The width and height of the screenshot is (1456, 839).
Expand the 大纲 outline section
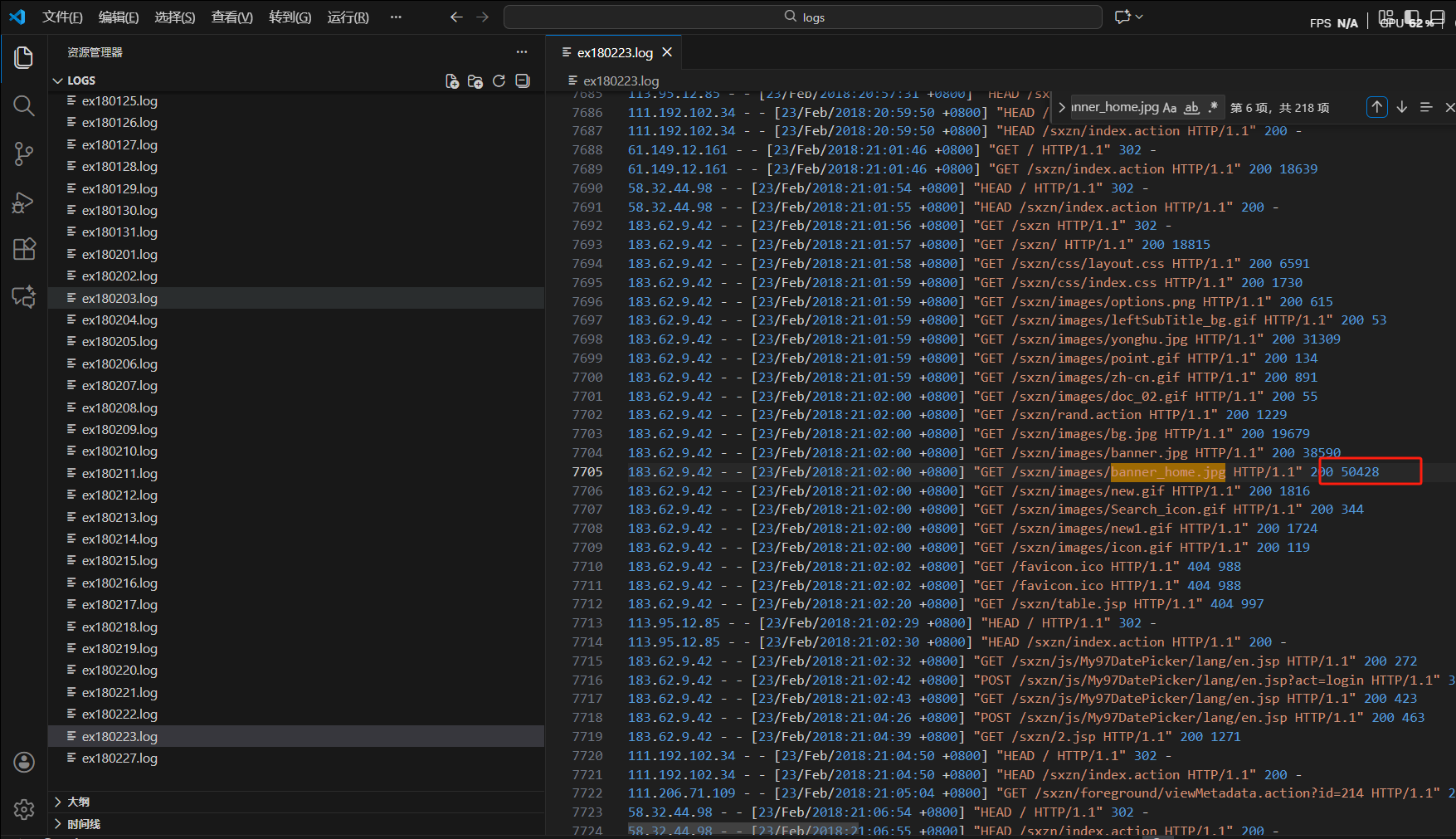click(x=79, y=802)
